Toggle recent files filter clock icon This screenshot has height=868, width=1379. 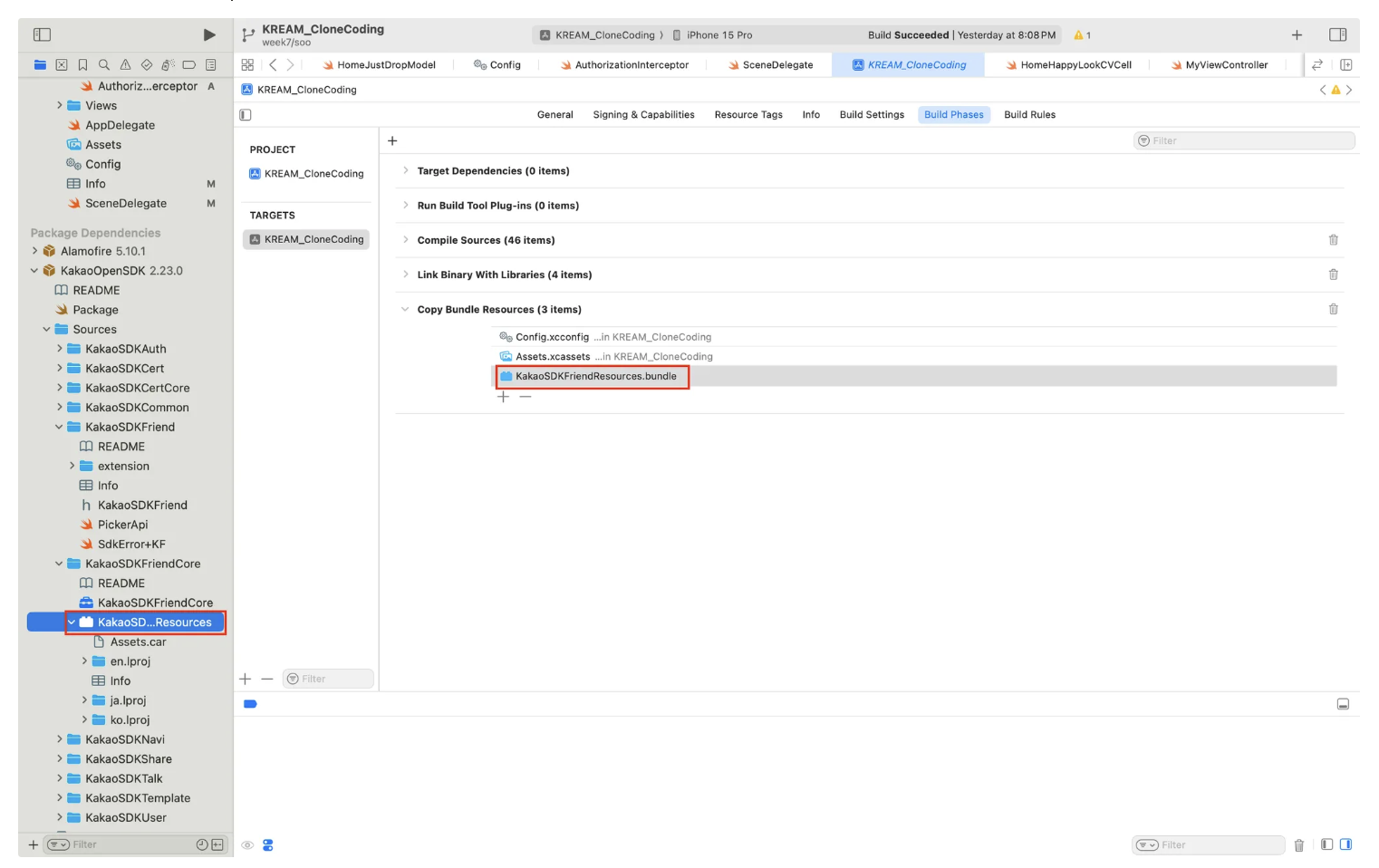coord(202,844)
